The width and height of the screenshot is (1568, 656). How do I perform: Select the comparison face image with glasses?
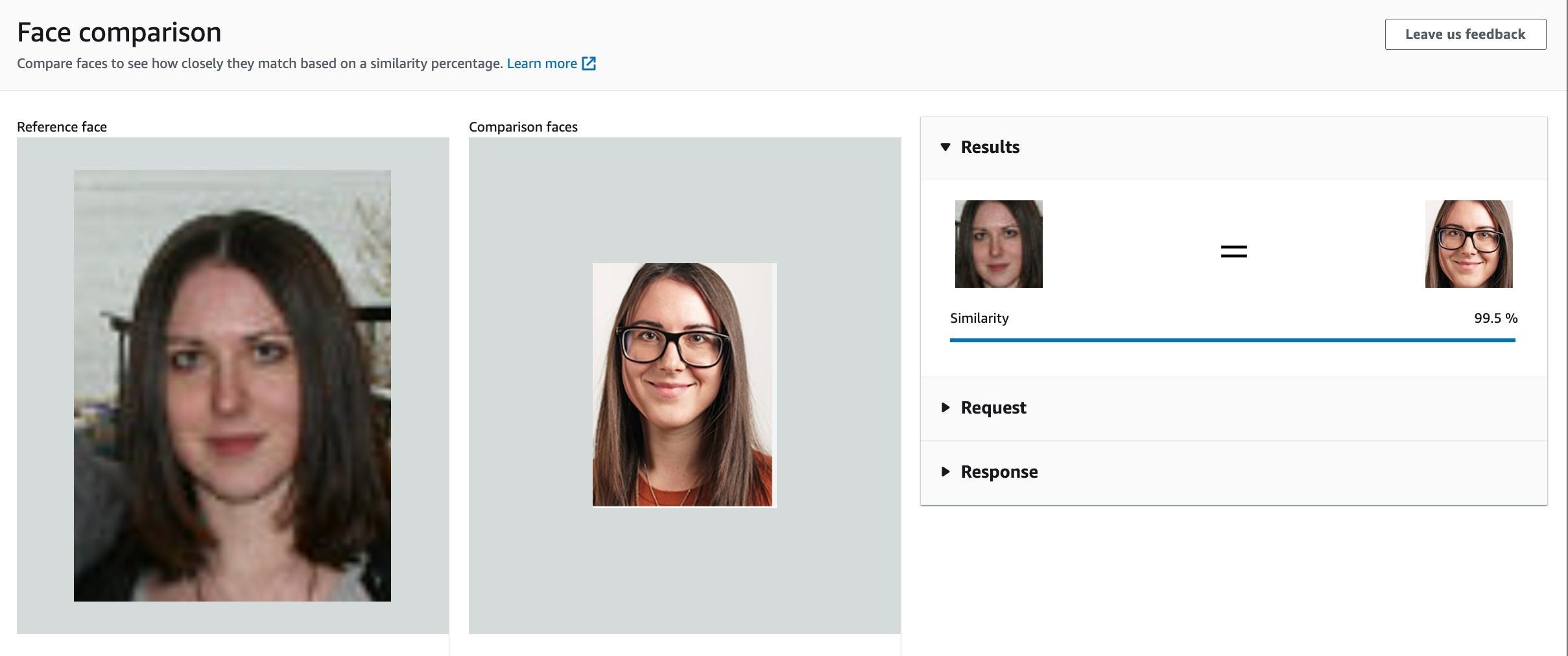coord(684,384)
